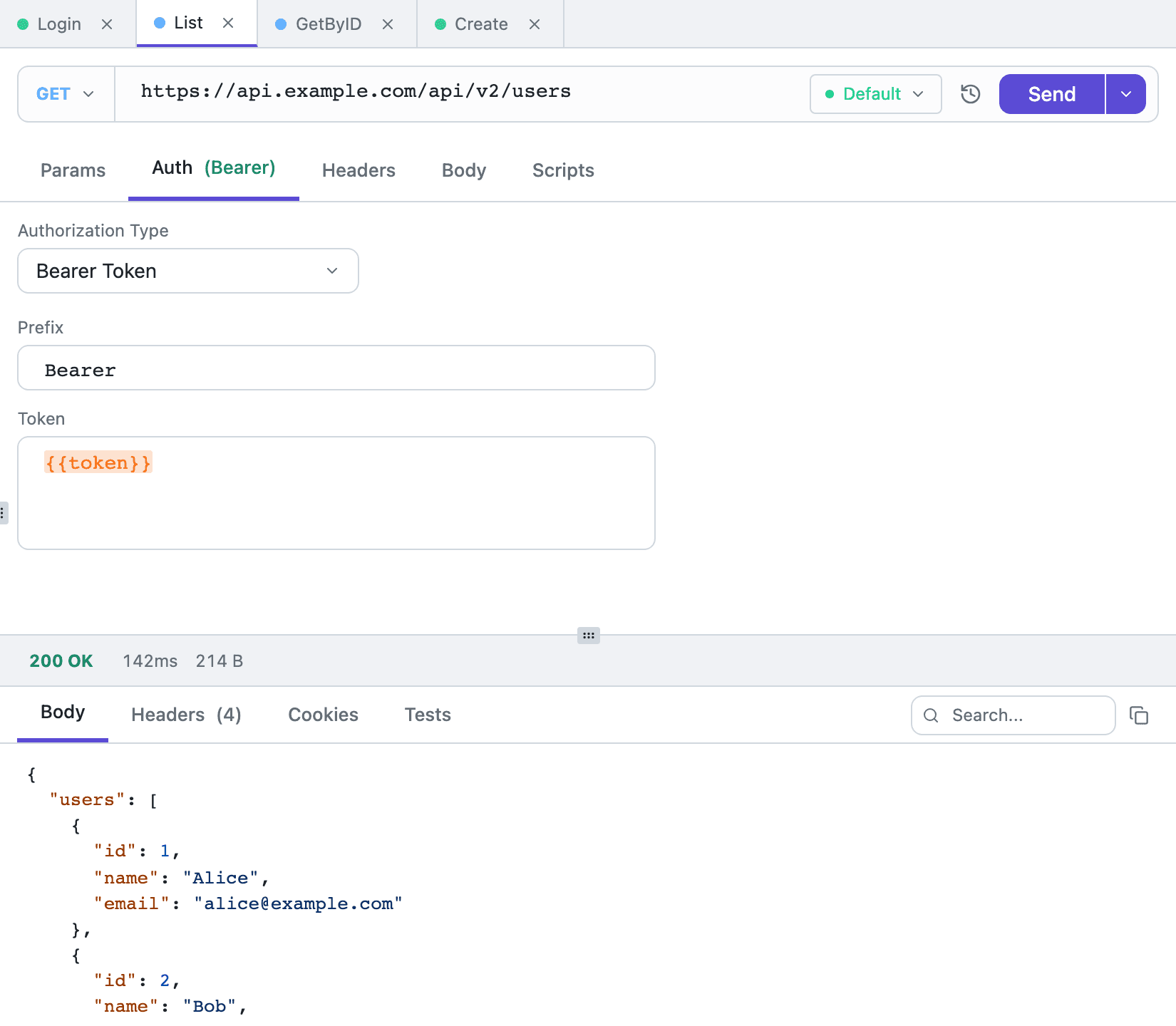Click the "alice@example.com" value
Viewport: 1176px width, 1026px height.
[x=298, y=904]
